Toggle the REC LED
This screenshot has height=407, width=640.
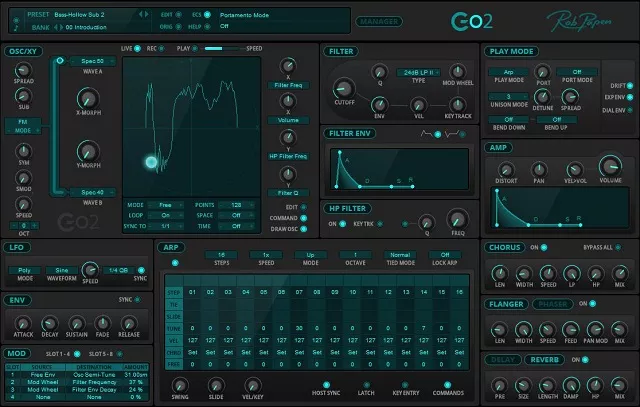click(162, 49)
